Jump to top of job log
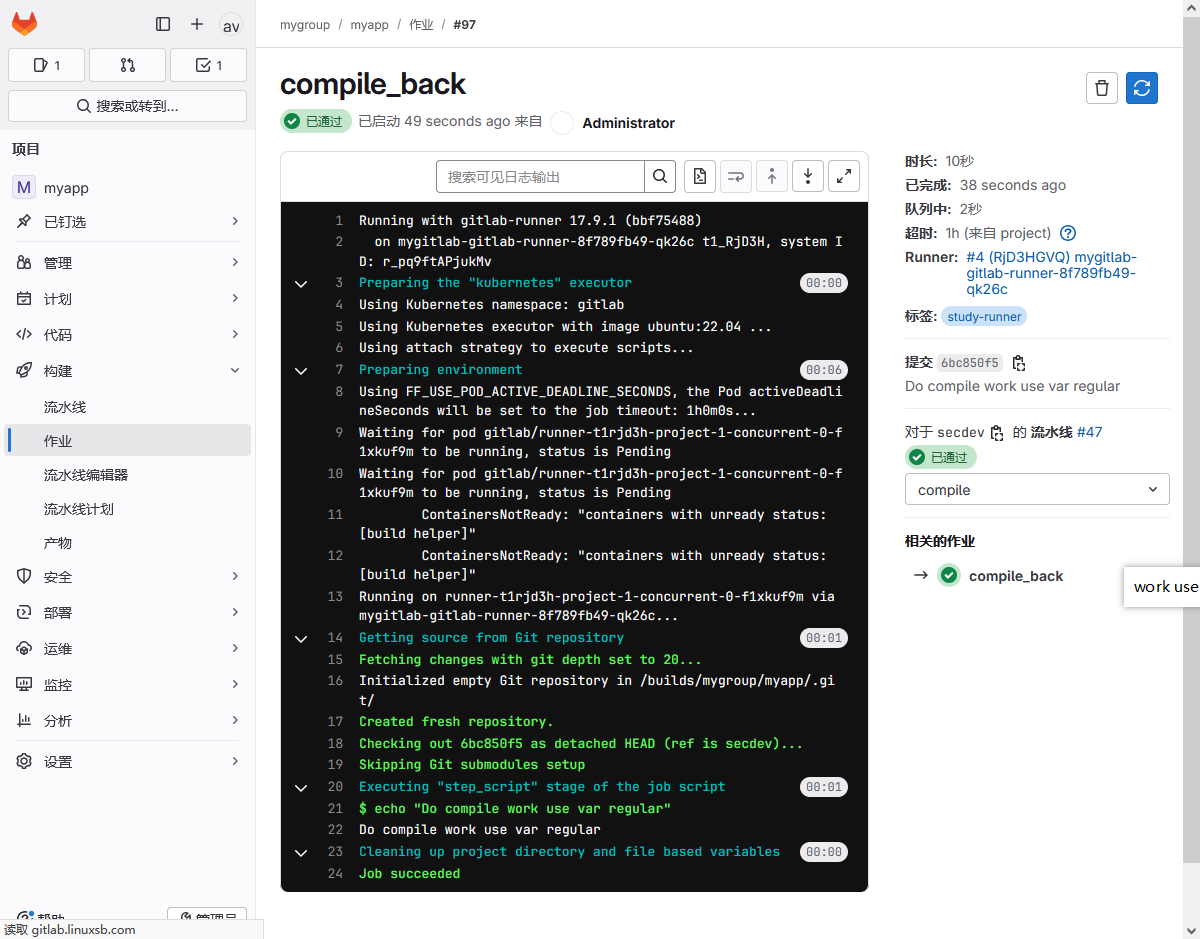Screen dimensions: 1200x939 coord(772,176)
